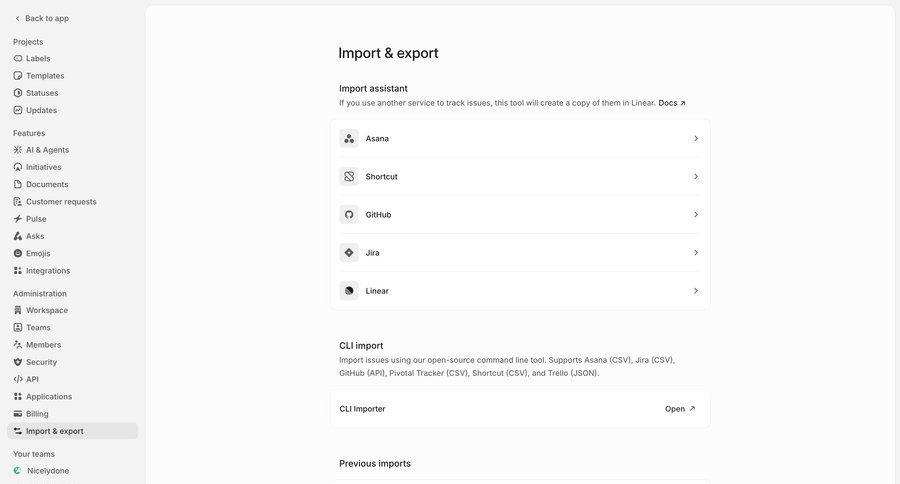The height and width of the screenshot is (484, 900).
Task: Click the Documents sidebar icon
Action: point(18,184)
